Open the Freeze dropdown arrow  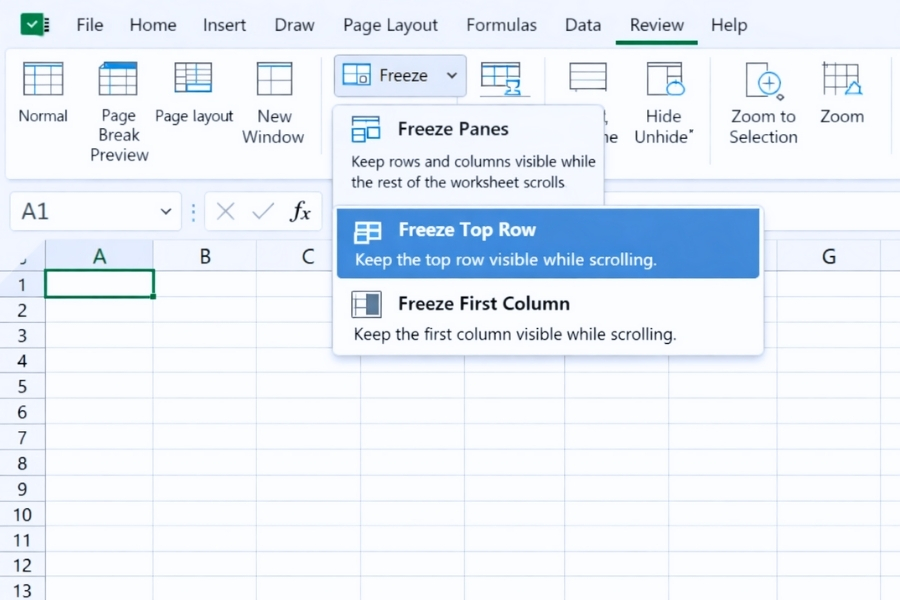(451, 75)
